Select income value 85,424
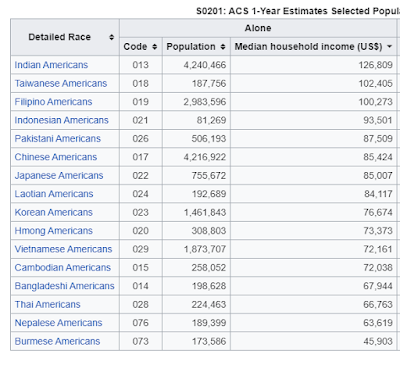Viewport: 400px width, 365px height. pyautogui.click(x=378, y=157)
